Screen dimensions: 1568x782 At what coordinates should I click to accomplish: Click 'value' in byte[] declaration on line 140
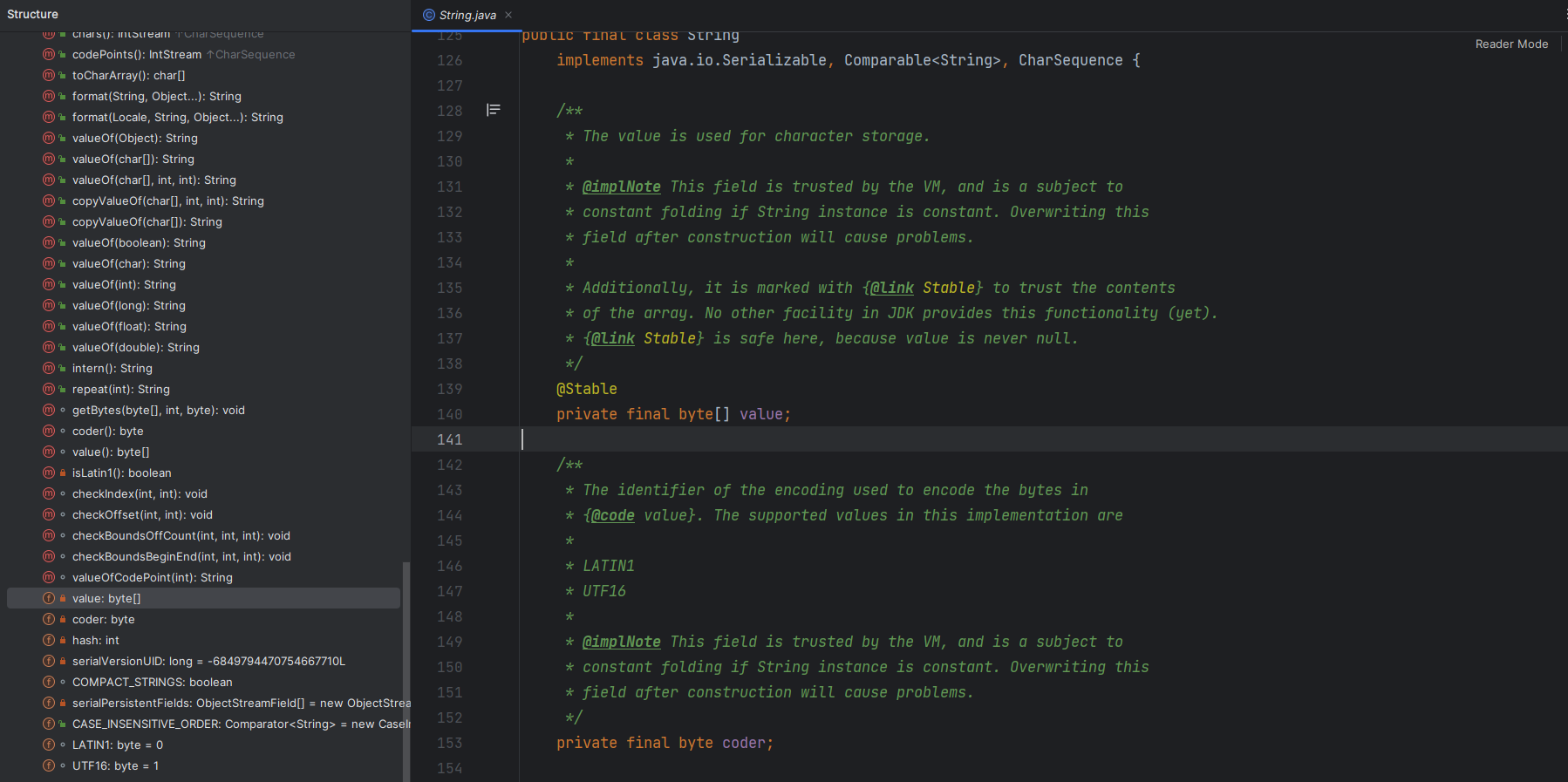(x=761, y=414)
